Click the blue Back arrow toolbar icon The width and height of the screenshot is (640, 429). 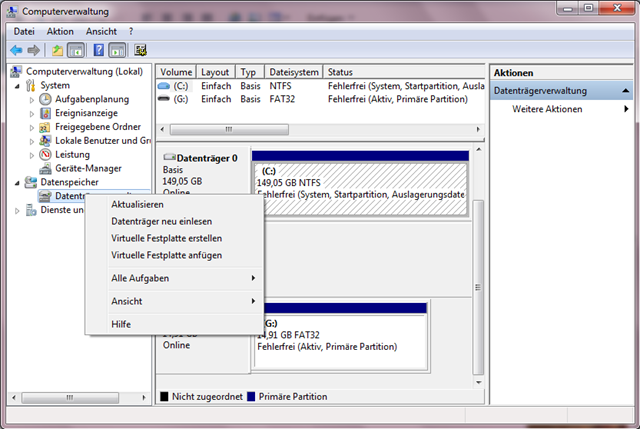(16, 50)
